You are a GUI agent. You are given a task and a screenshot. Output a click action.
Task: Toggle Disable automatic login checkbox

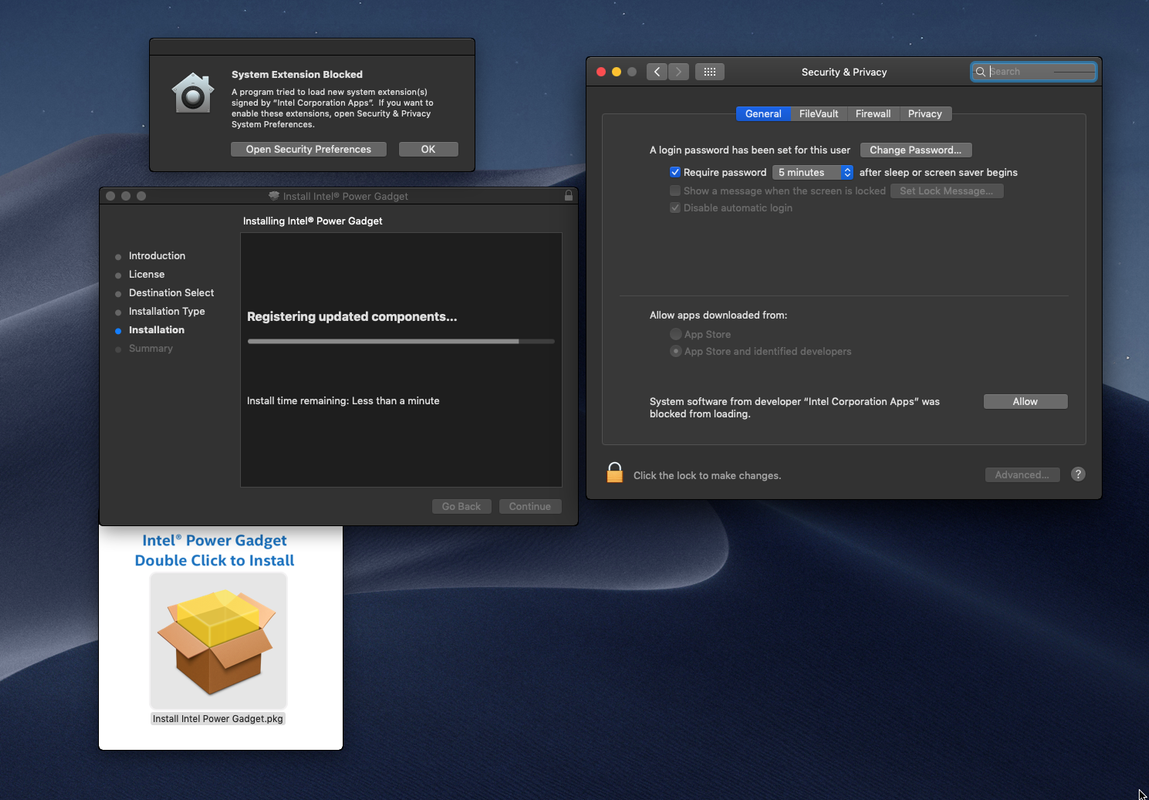pyautogui.click(x=675, y=208)
